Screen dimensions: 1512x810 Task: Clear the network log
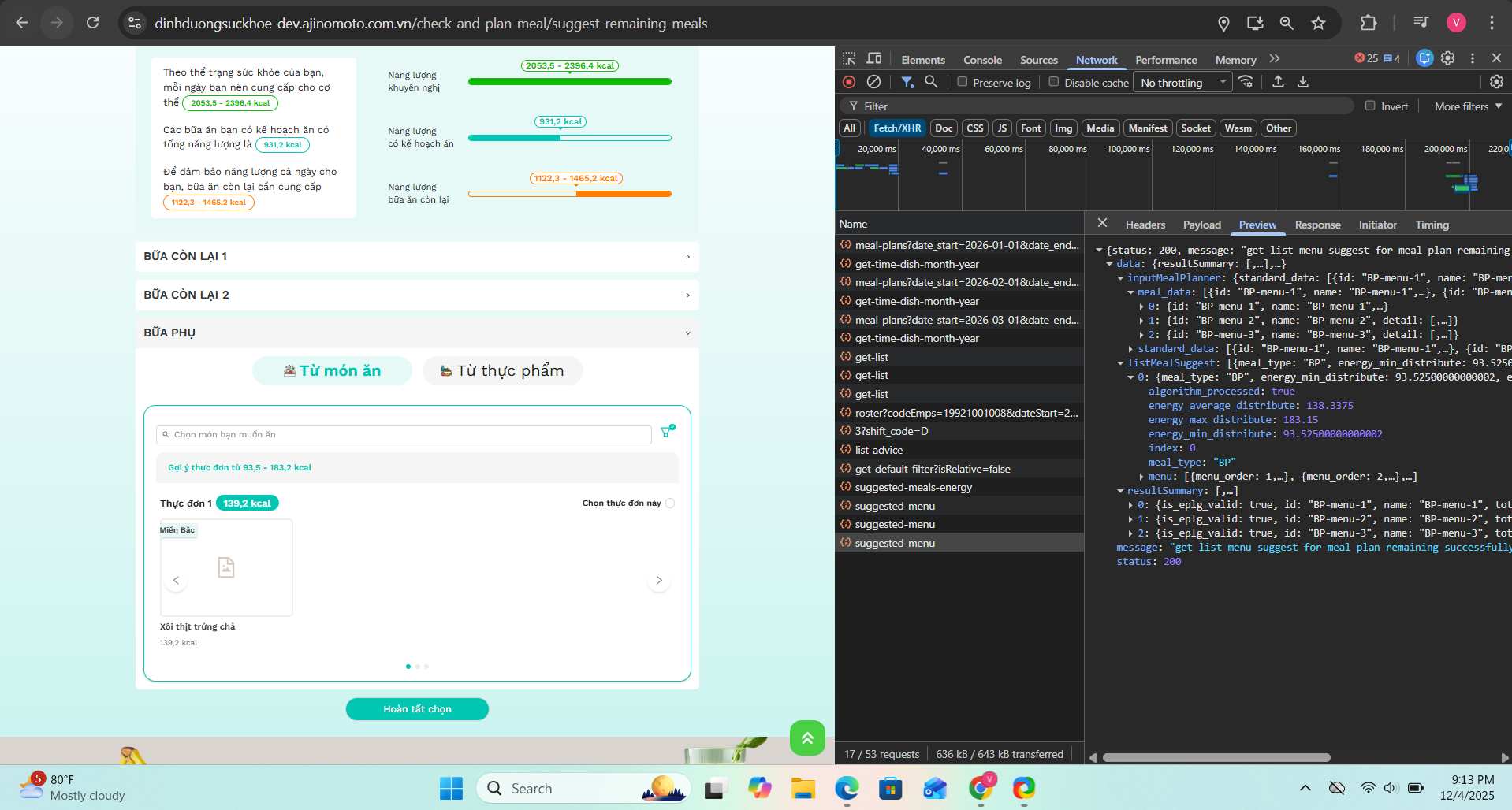873,82
